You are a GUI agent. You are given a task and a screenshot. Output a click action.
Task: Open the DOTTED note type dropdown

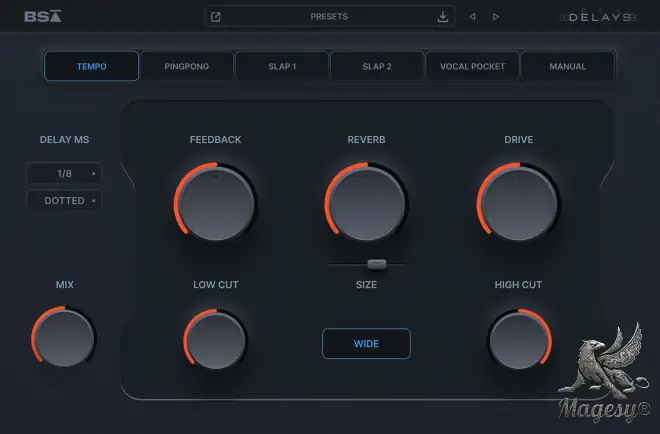coord(64,200)
